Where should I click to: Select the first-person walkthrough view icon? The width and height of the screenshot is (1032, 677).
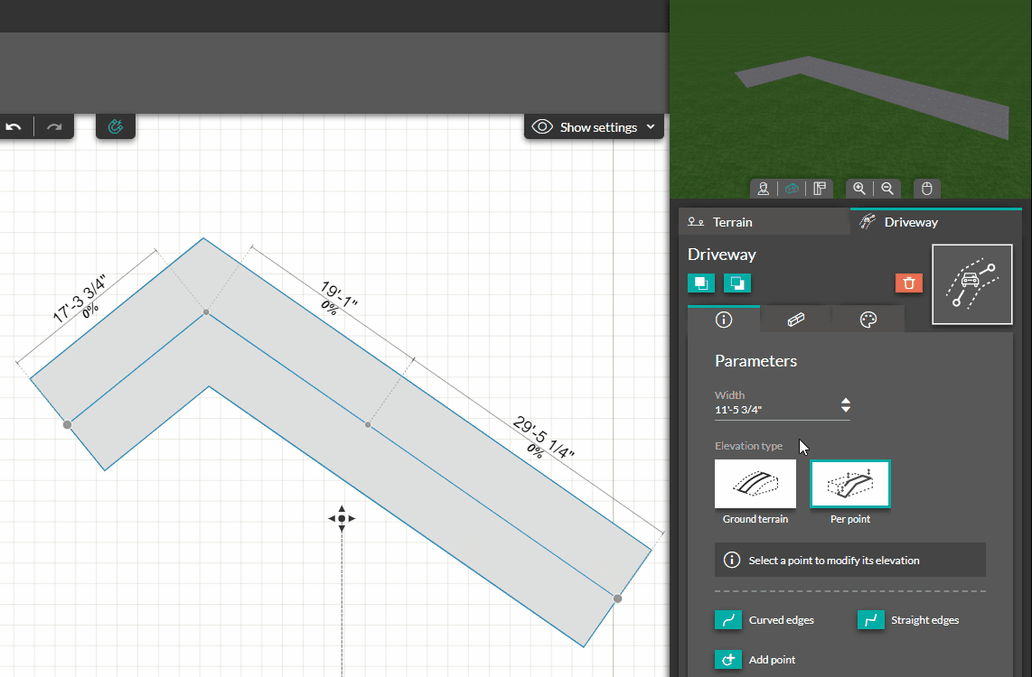764,188
